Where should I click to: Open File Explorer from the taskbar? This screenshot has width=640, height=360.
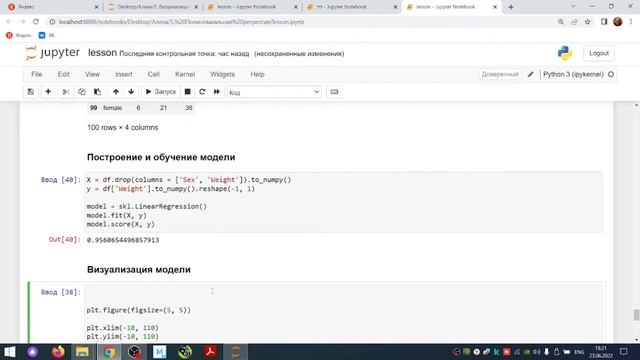coord(82,351)
